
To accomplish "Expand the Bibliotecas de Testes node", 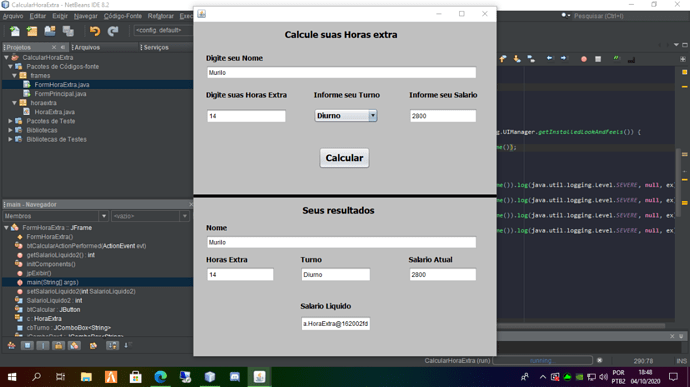I will (x=10, y=139).
